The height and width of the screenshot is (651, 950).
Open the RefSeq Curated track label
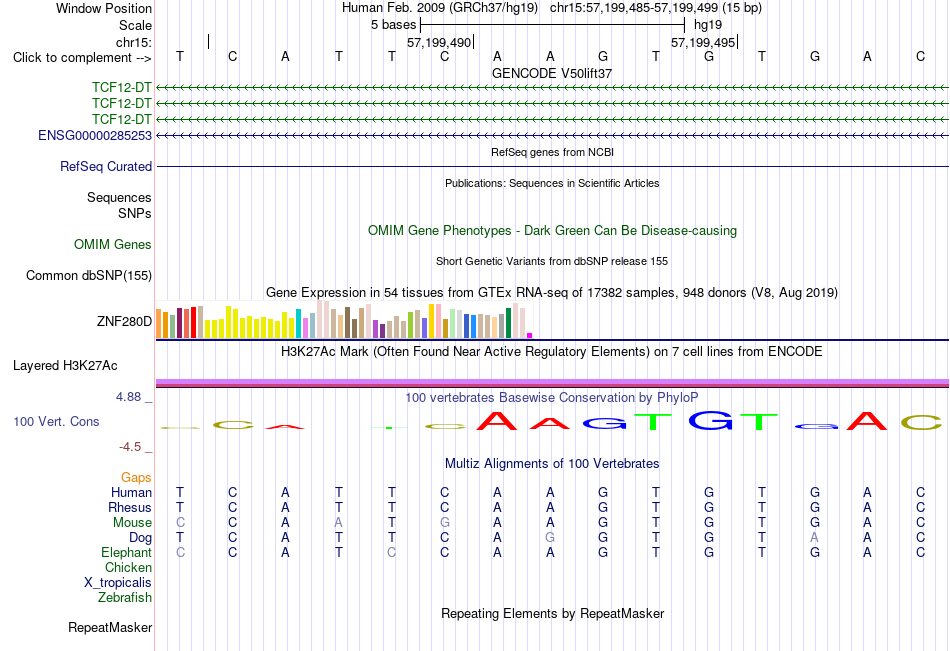[x=106, y=166]
